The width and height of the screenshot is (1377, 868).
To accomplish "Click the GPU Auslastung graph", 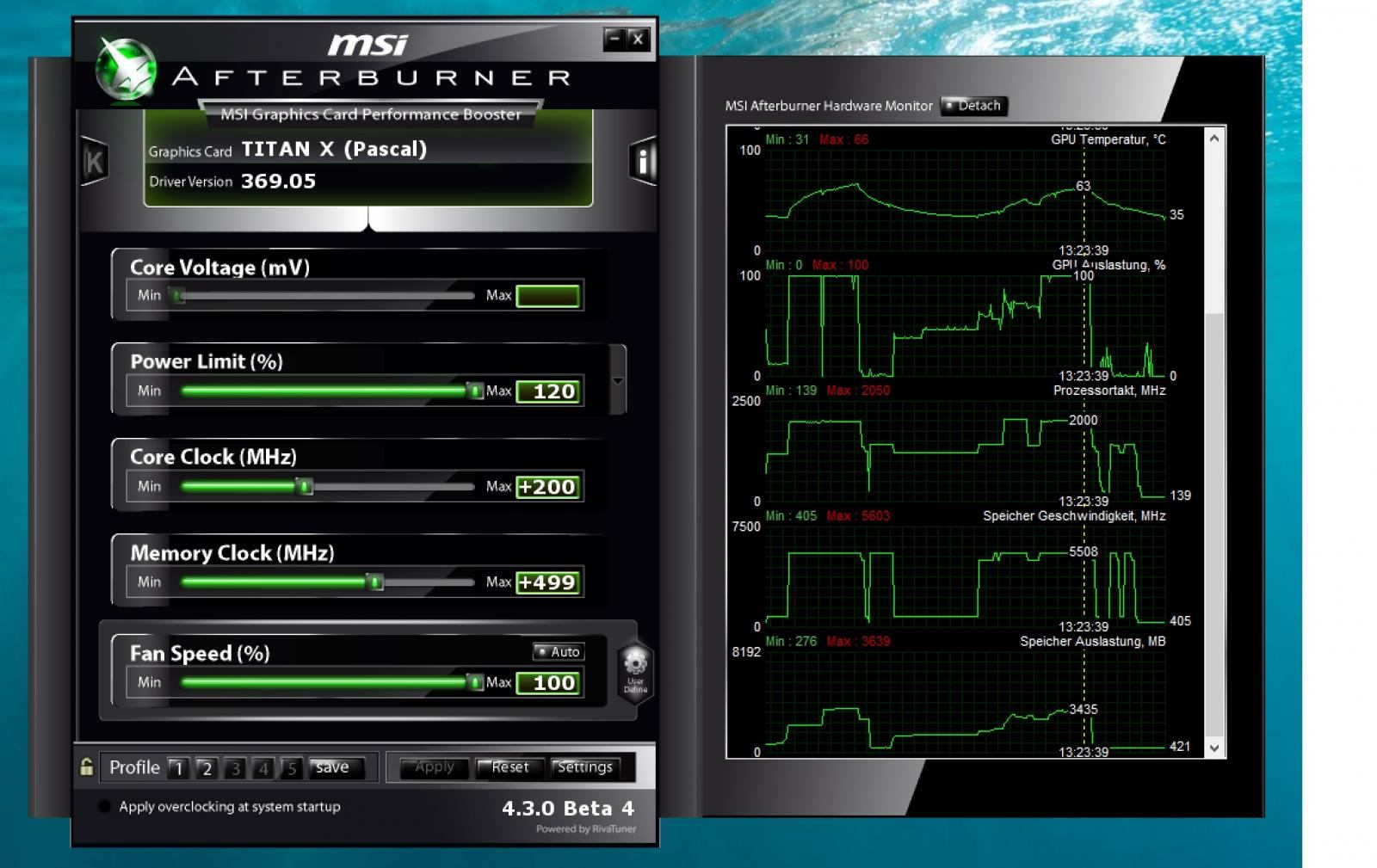I will coord(965,326).
